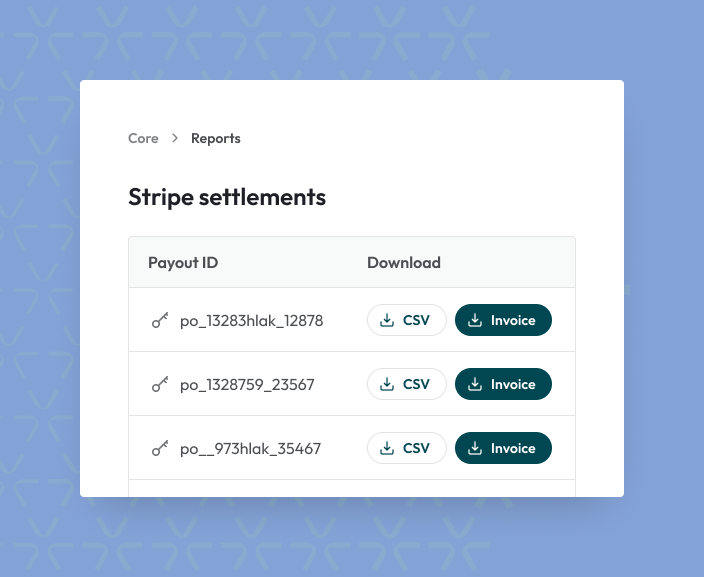Open Reports breadcrumb item

click(216, 139)
